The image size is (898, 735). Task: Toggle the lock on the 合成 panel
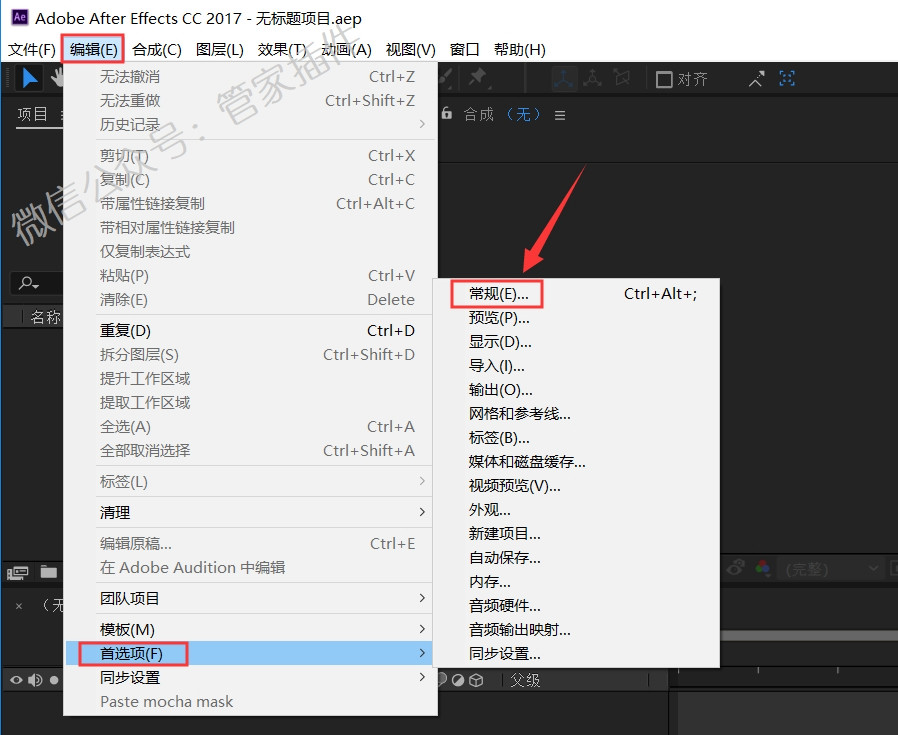click(x=447, y=113)
